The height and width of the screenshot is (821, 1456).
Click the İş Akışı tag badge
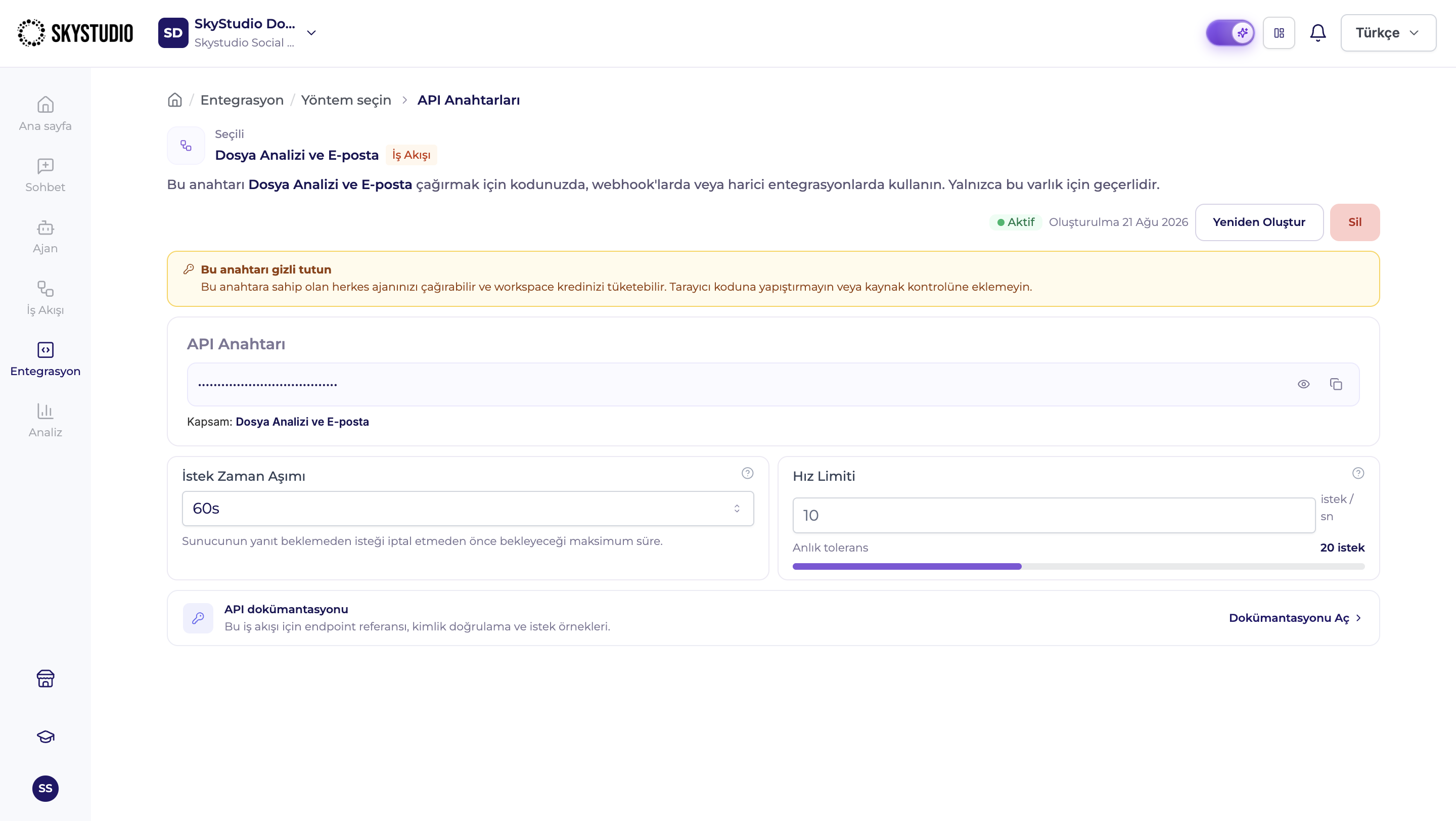tap(412, 155)
